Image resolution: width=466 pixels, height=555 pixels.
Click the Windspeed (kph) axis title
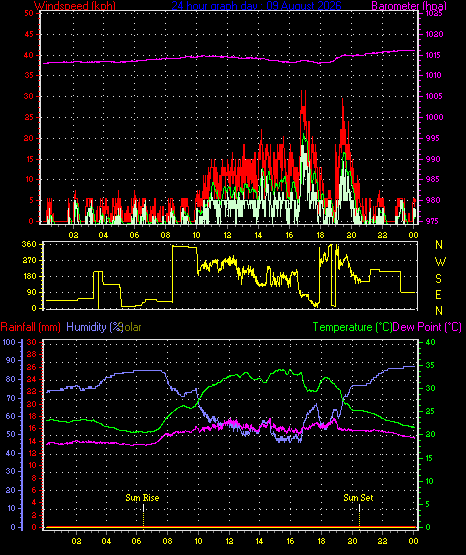click(75, 6)
